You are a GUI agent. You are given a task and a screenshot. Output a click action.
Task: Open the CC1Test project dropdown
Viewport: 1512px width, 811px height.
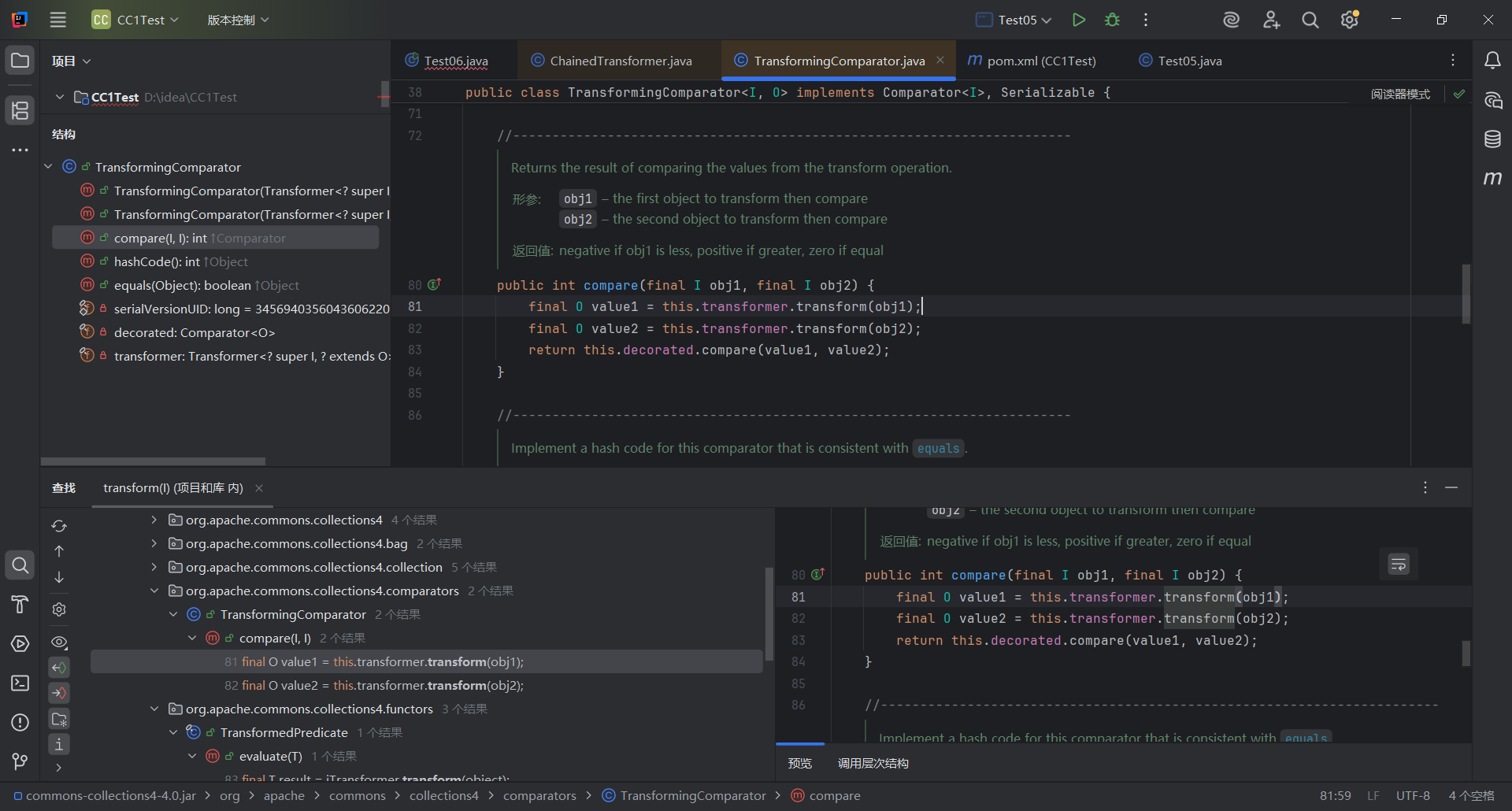pos(135,20)
